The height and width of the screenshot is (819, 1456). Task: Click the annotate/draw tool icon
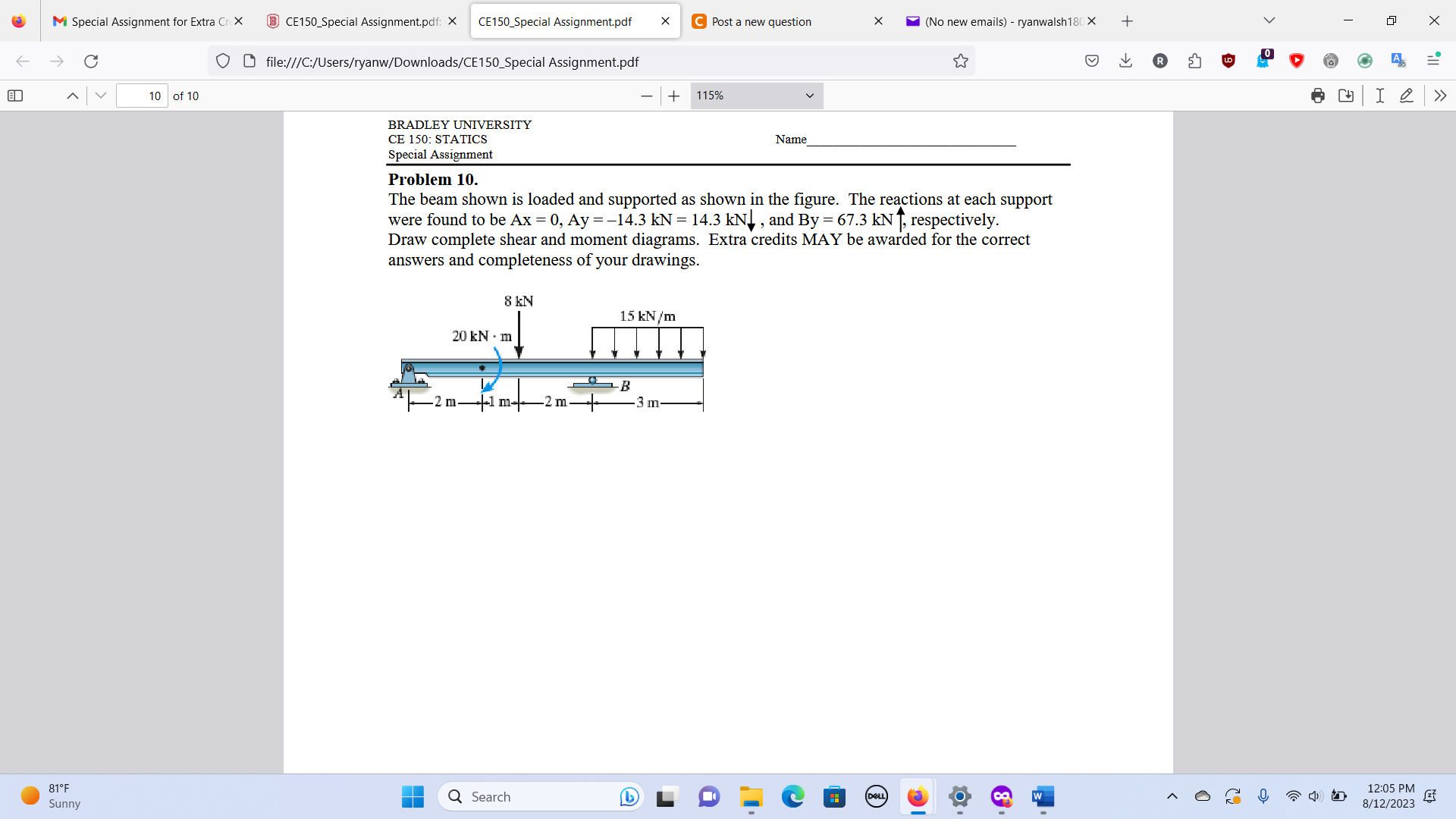[x=1407, y=95]
